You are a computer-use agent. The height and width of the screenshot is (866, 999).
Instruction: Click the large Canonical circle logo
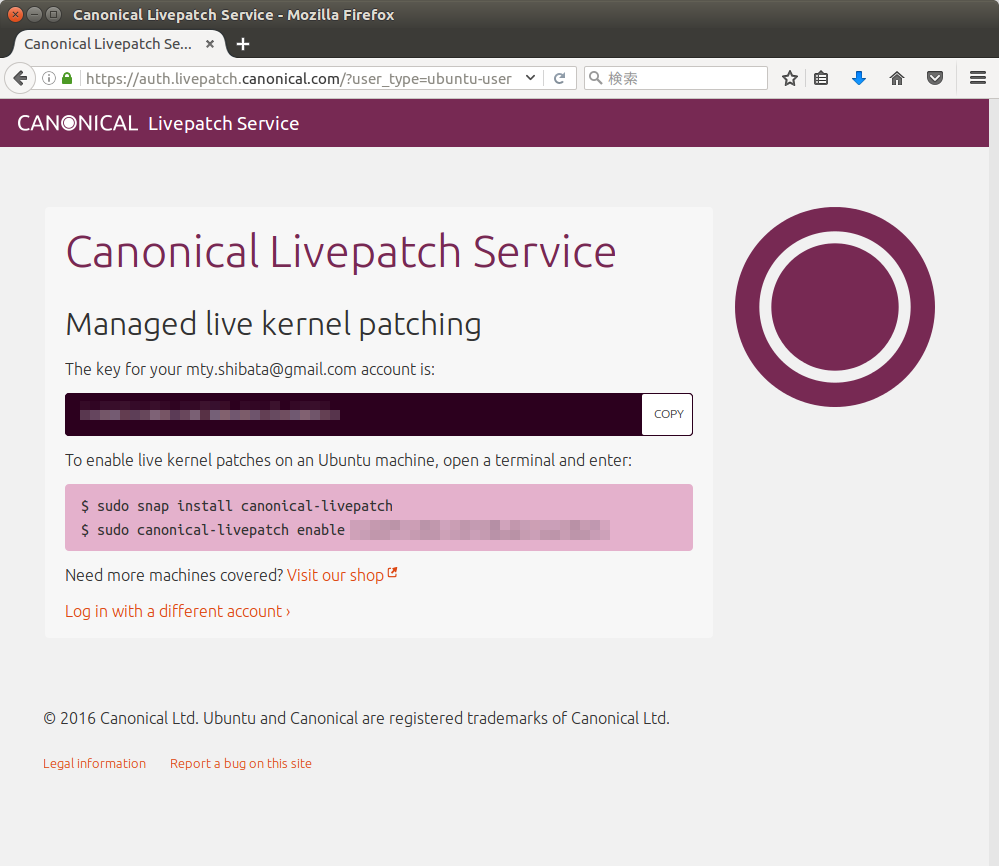[x=835, y=307]
